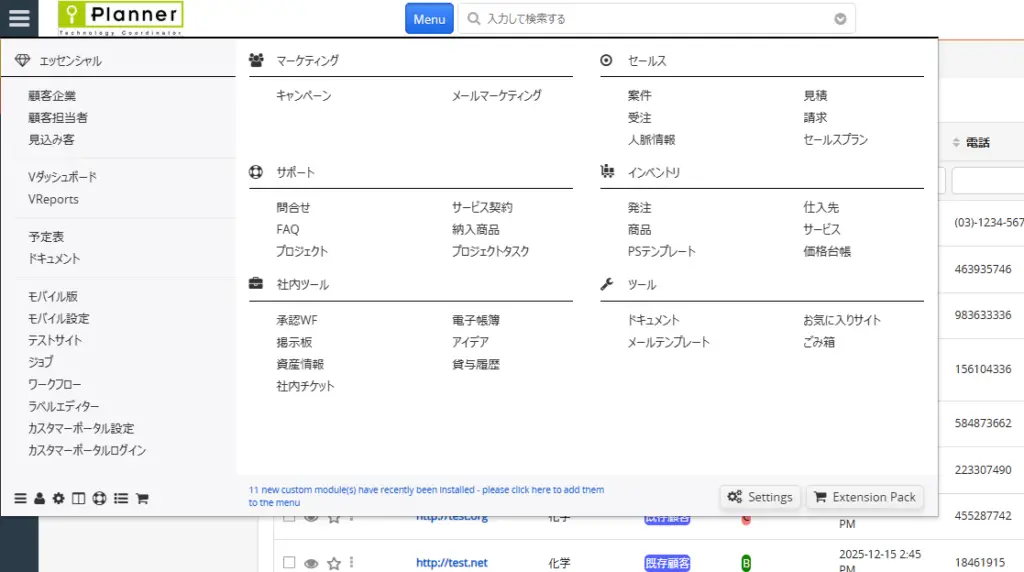Open キャンペーン under マーケティング
1024x572 pixels.
(x=303, y=96)
